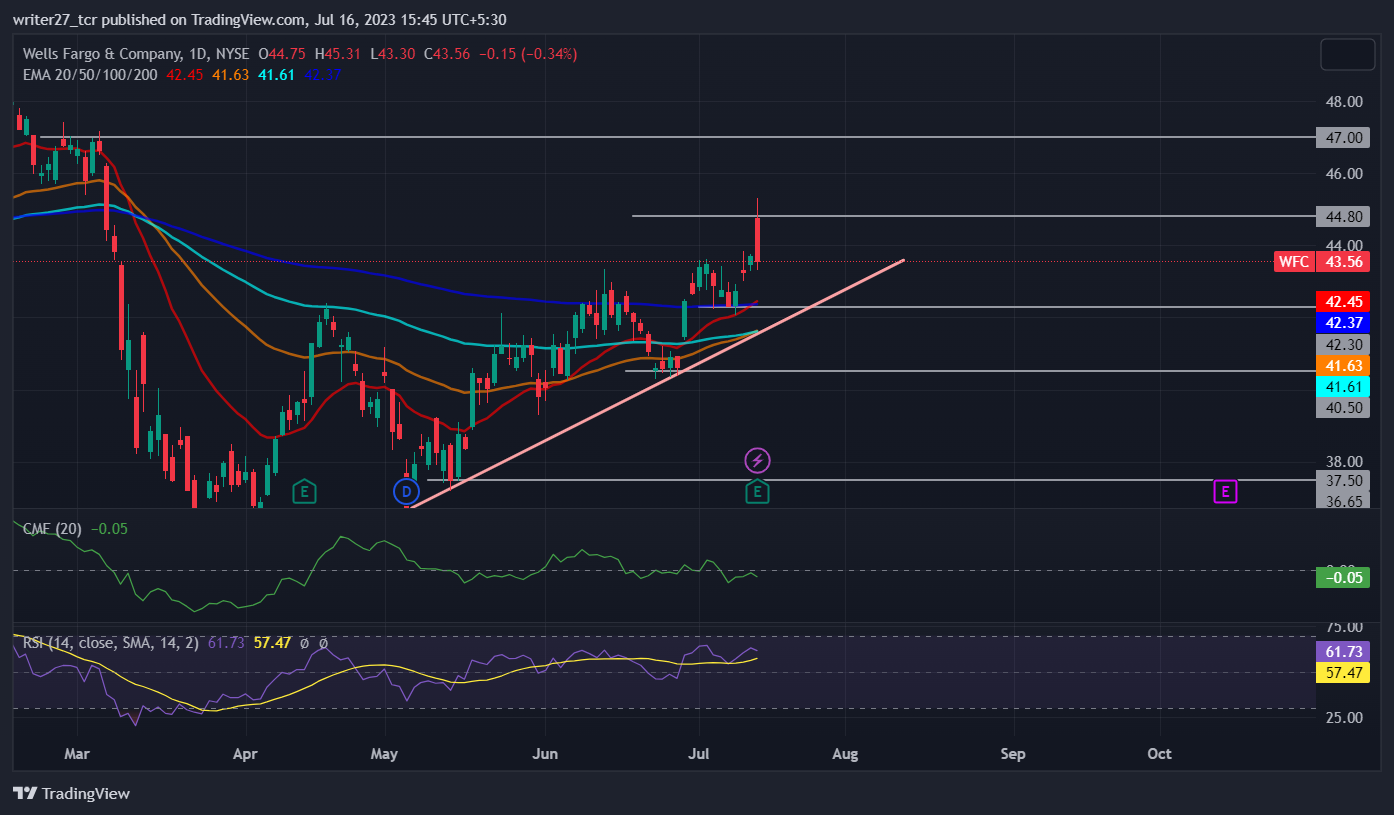Select the pink ascending trendline
Screen dimensions: 1394x815
[657, 383]
